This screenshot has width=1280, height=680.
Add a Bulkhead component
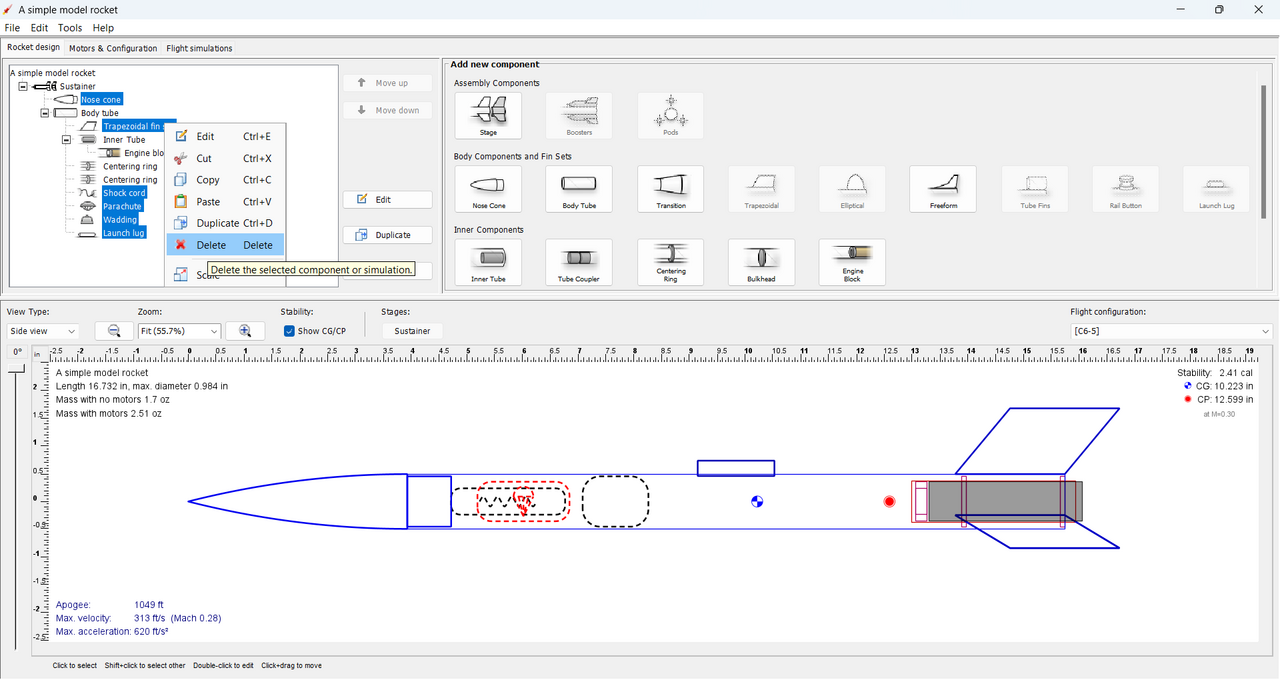[761, 262]
